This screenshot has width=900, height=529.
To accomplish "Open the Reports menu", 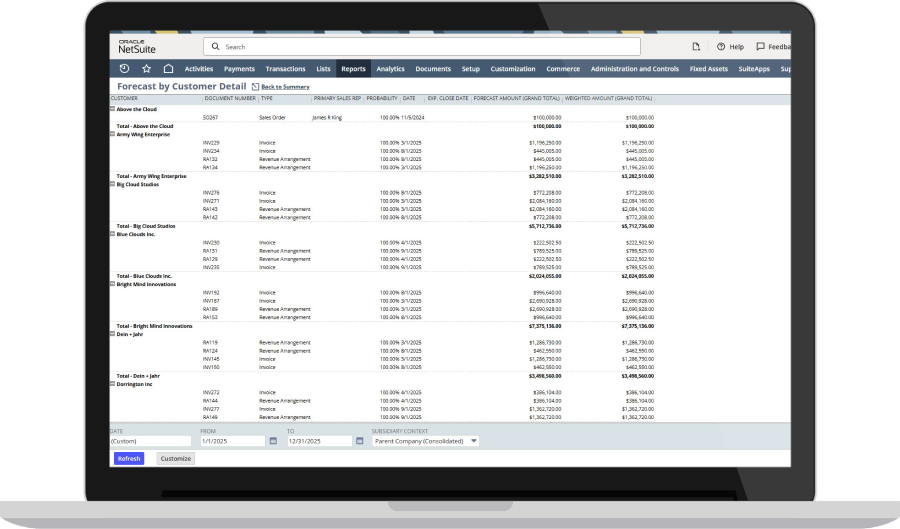I will [x=353, y=69].
